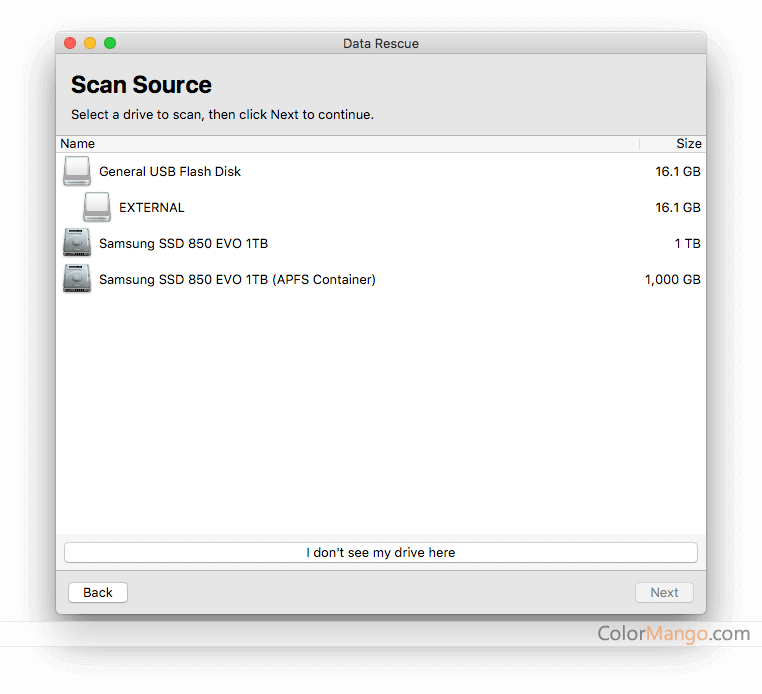Minimize the window using the yellow button
762x694 pixels.
[x=90, y=43]
